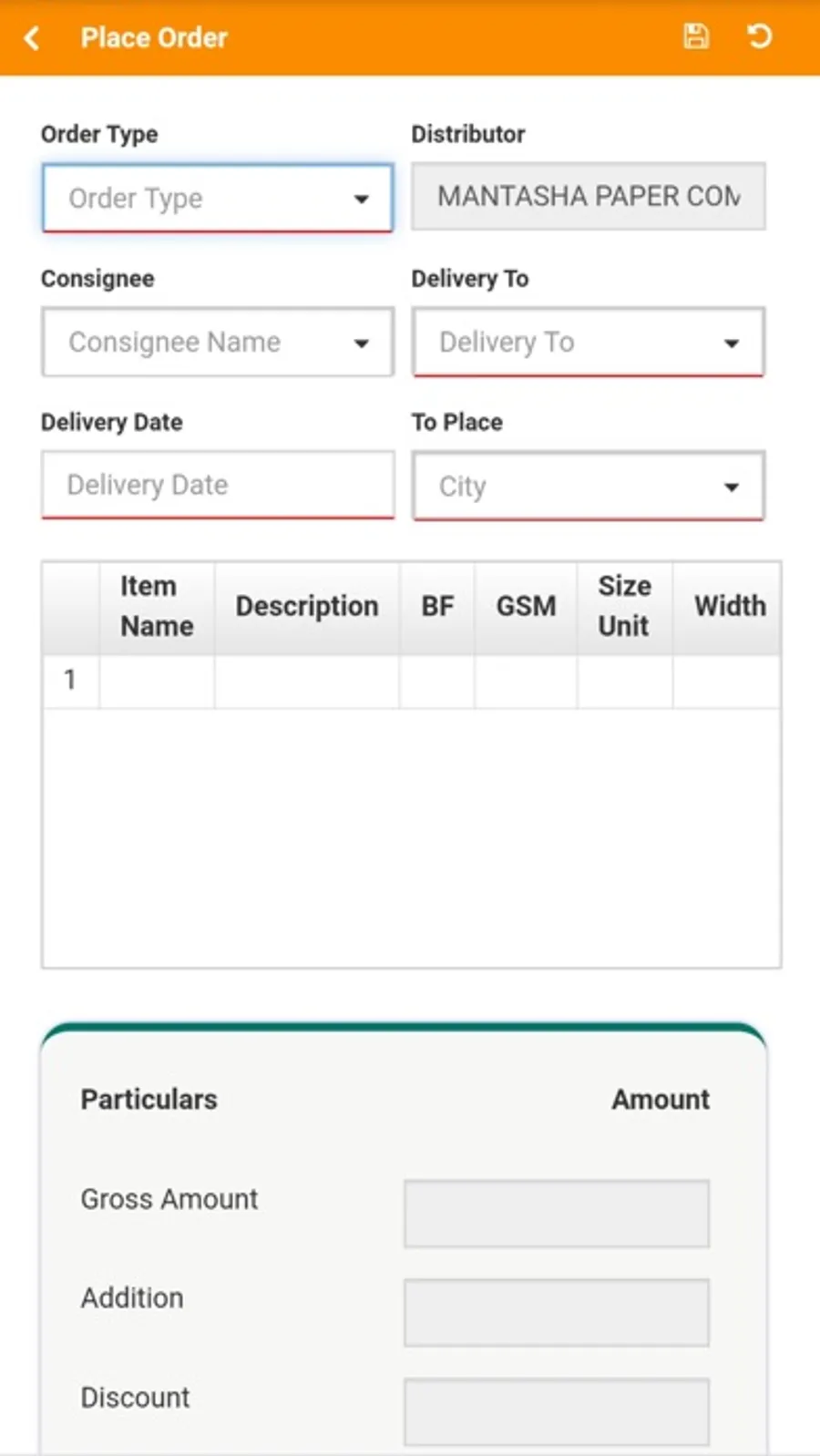Click the Addition amount field
This screenshot has height=1456, width=820.
point(557,1313)
